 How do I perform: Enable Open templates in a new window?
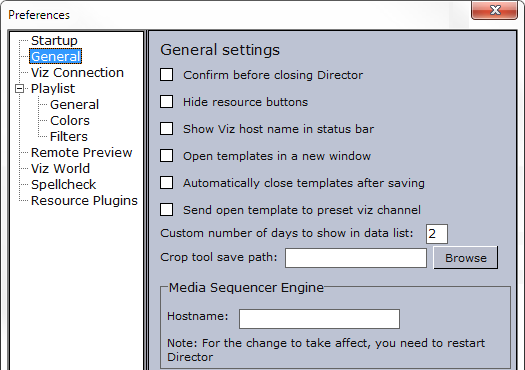pos(167,156)
